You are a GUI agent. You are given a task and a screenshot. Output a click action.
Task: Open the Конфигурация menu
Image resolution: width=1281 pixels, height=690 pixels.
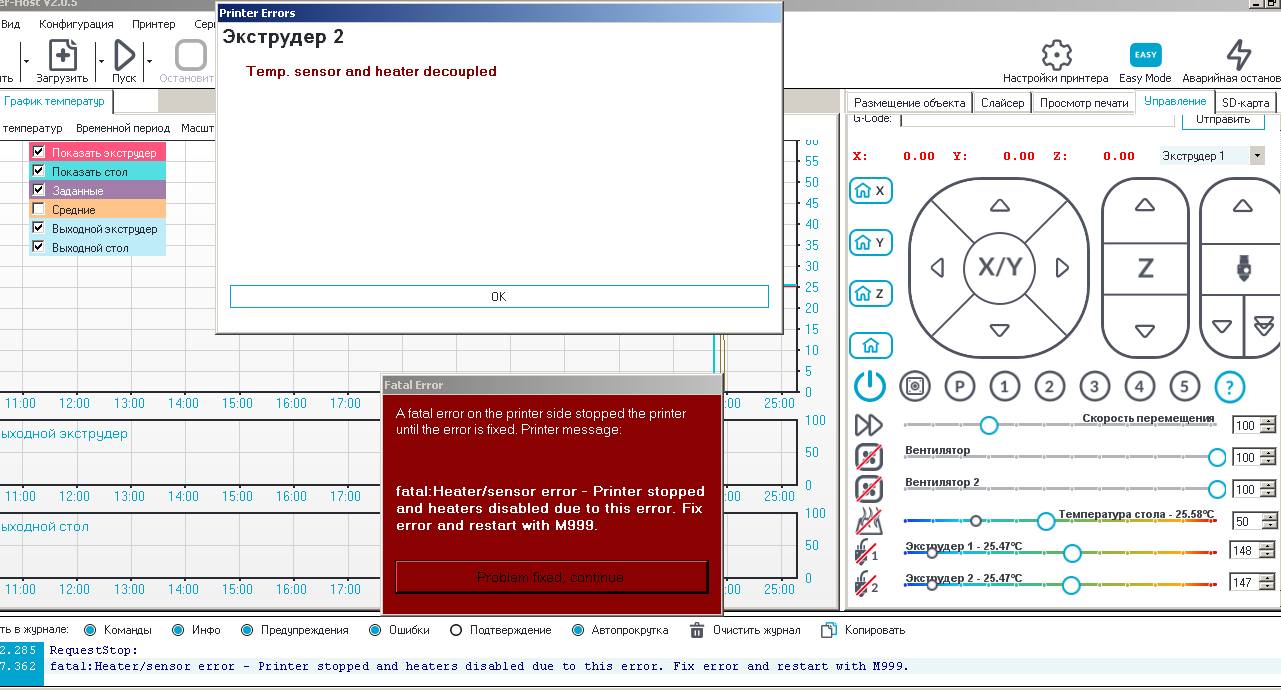[x=76, y=24]
